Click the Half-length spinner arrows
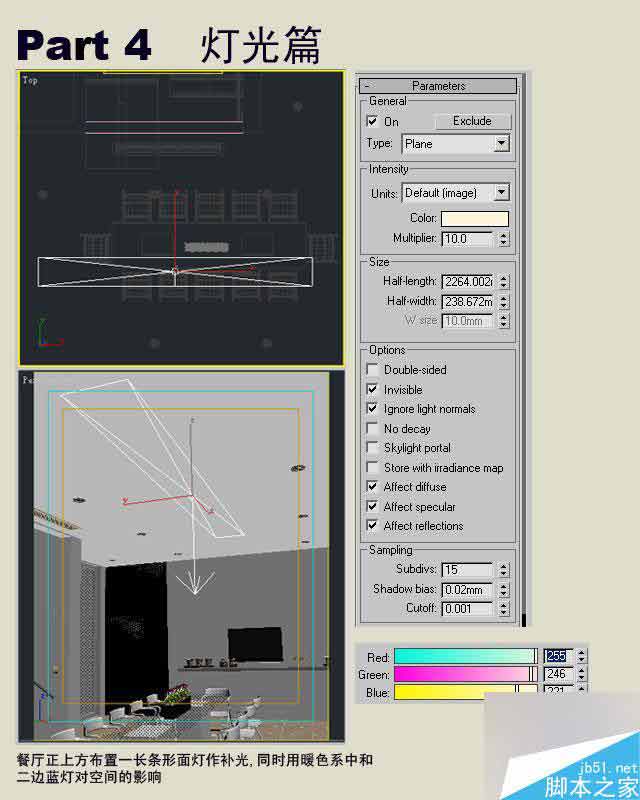The width and height of the screenshot is (640, 800). pos(504,282)
